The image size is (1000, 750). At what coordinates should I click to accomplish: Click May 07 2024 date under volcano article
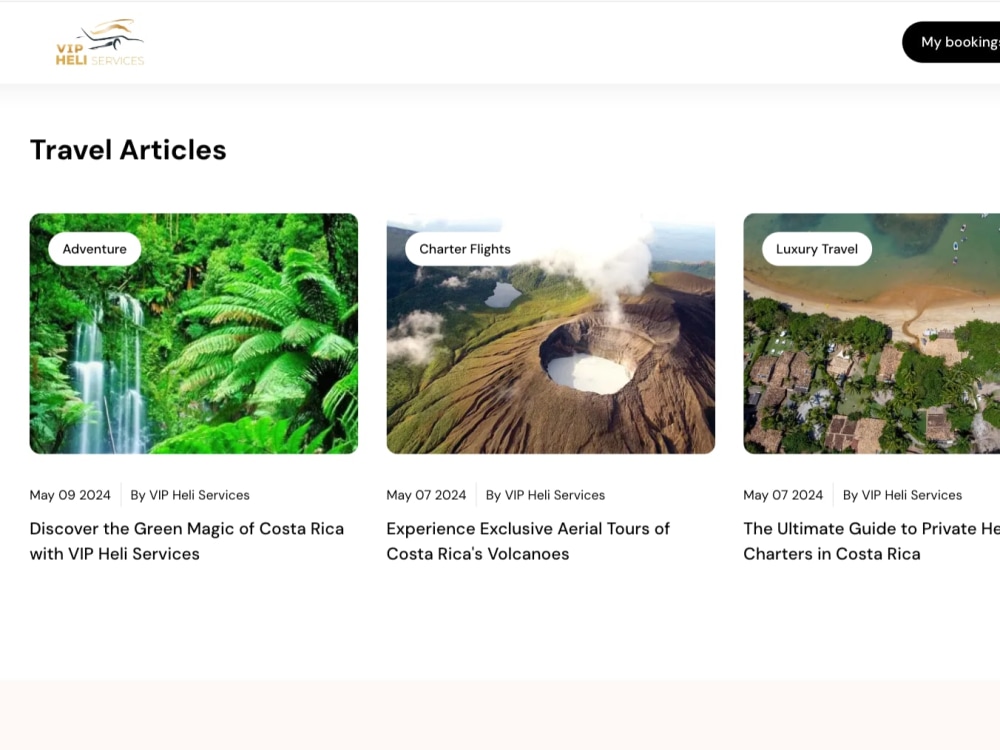coord(427,495)
